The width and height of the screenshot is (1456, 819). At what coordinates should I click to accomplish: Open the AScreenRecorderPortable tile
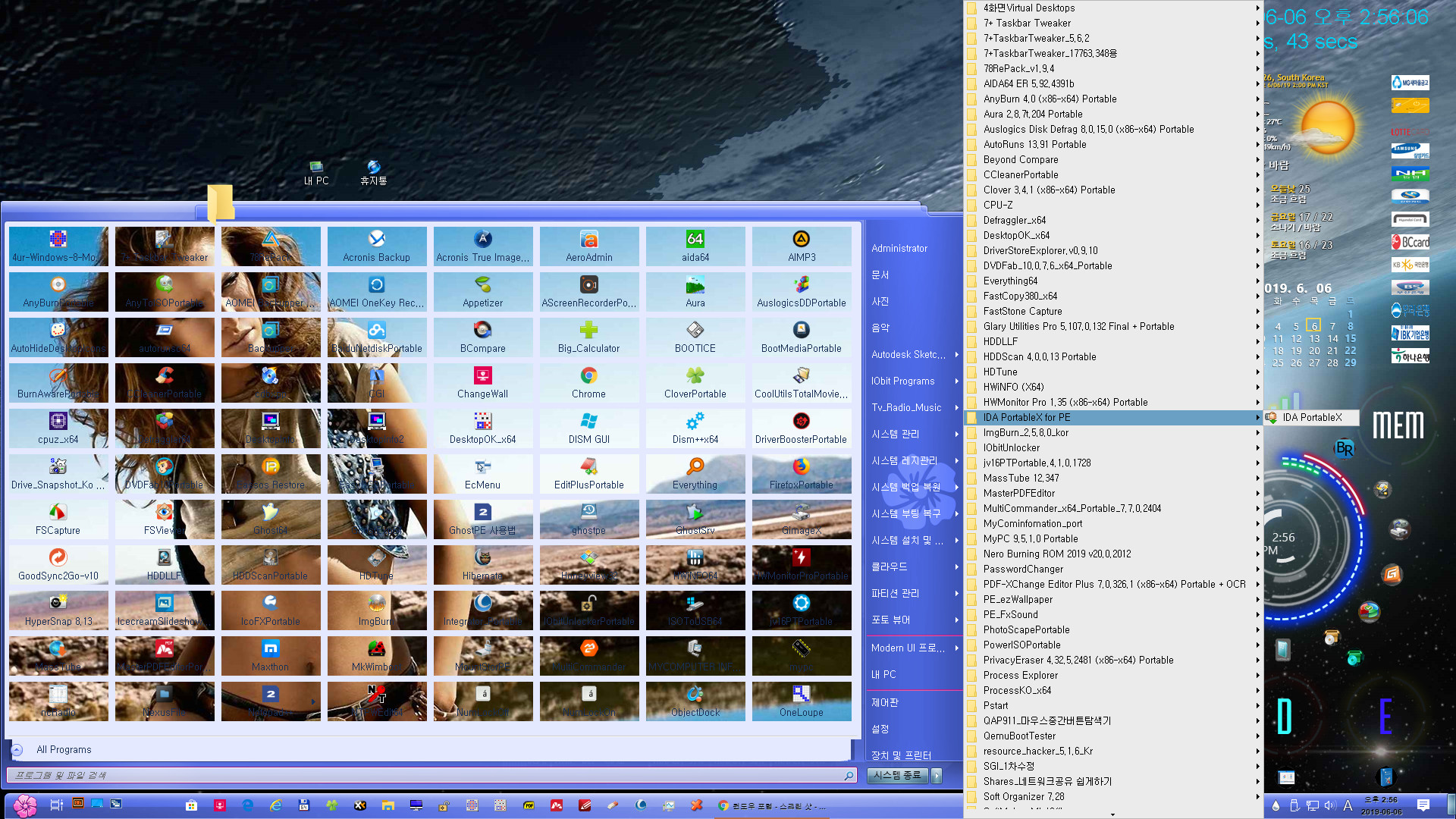[x=589, y=292]
